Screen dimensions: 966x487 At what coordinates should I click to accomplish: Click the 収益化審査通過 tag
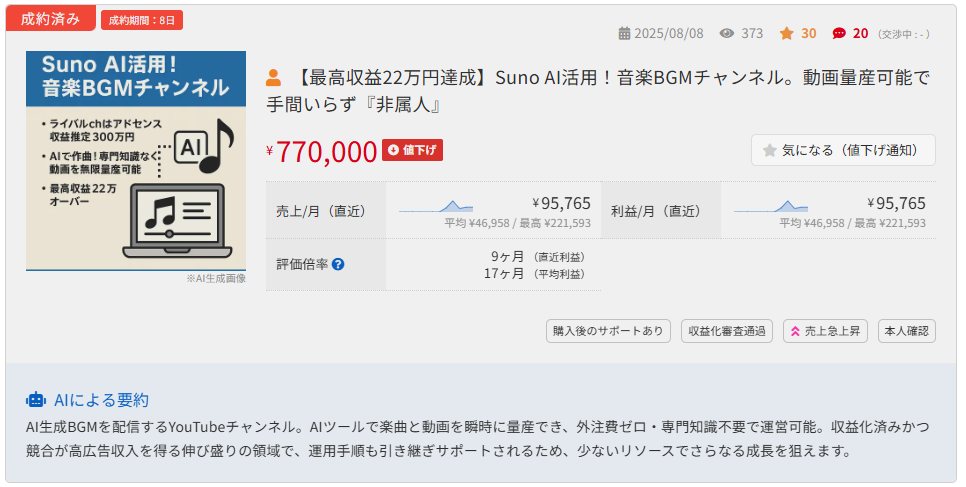point(727,331)
